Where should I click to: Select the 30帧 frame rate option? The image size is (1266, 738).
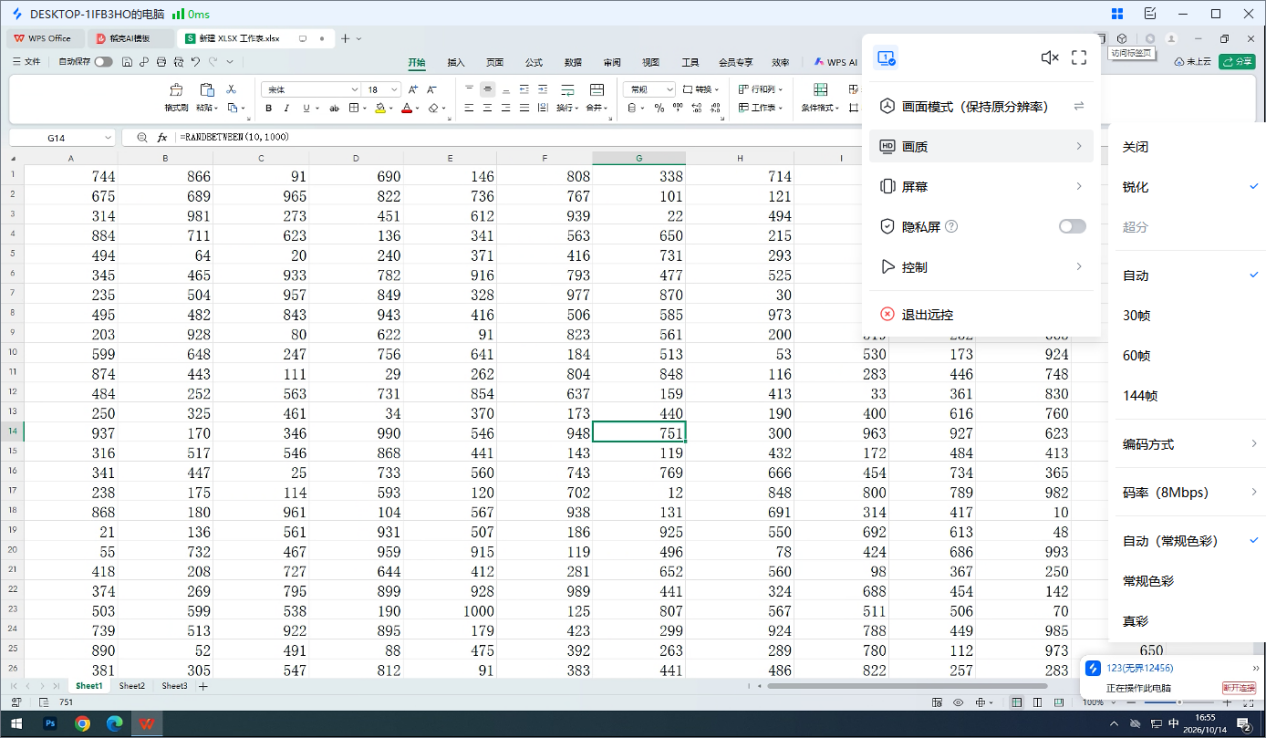pyautogui.click(x=1137, y=316)
